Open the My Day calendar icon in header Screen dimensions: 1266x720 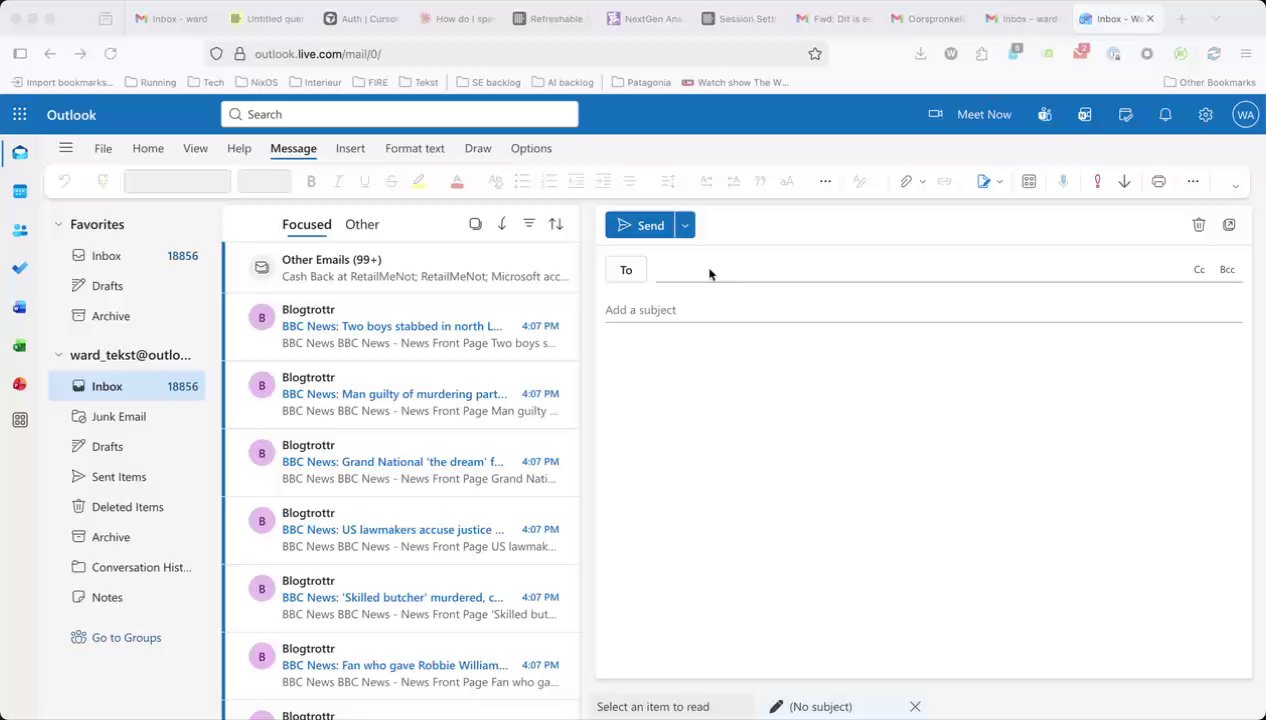pyautogui.click(x=1125, y=114)
